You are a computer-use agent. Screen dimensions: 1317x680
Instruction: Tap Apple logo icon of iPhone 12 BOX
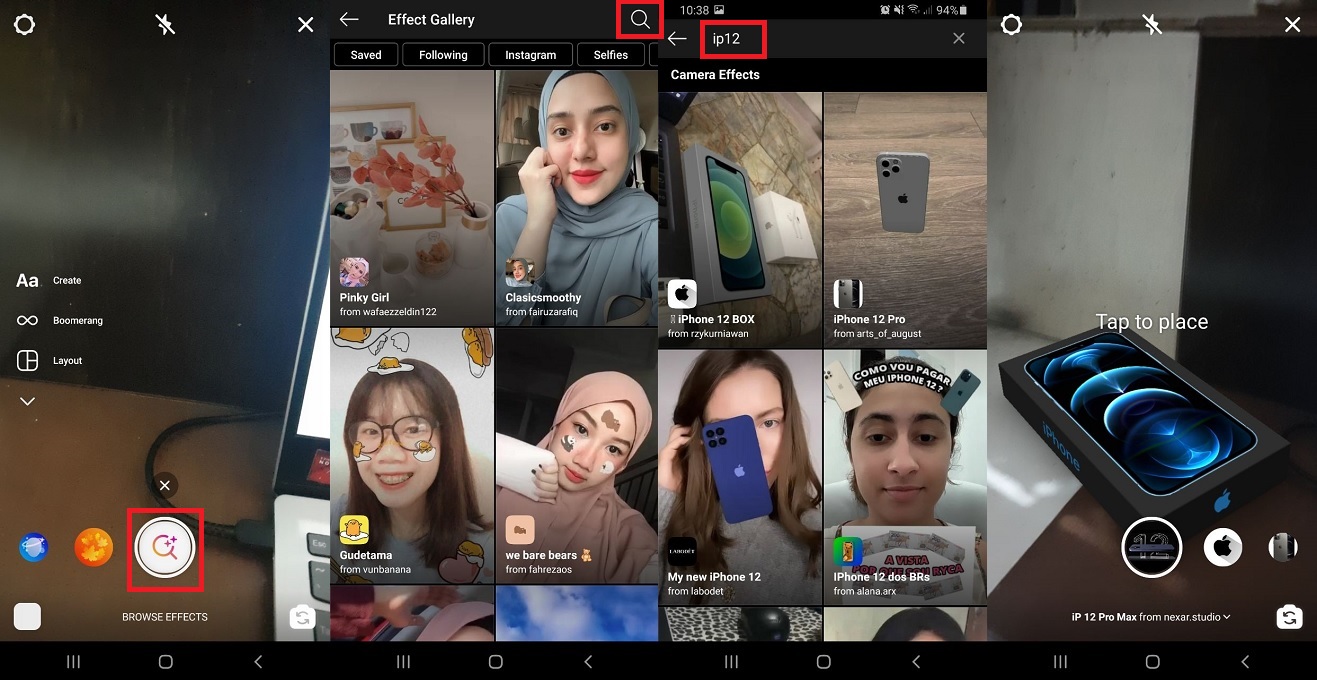point(682,294)
